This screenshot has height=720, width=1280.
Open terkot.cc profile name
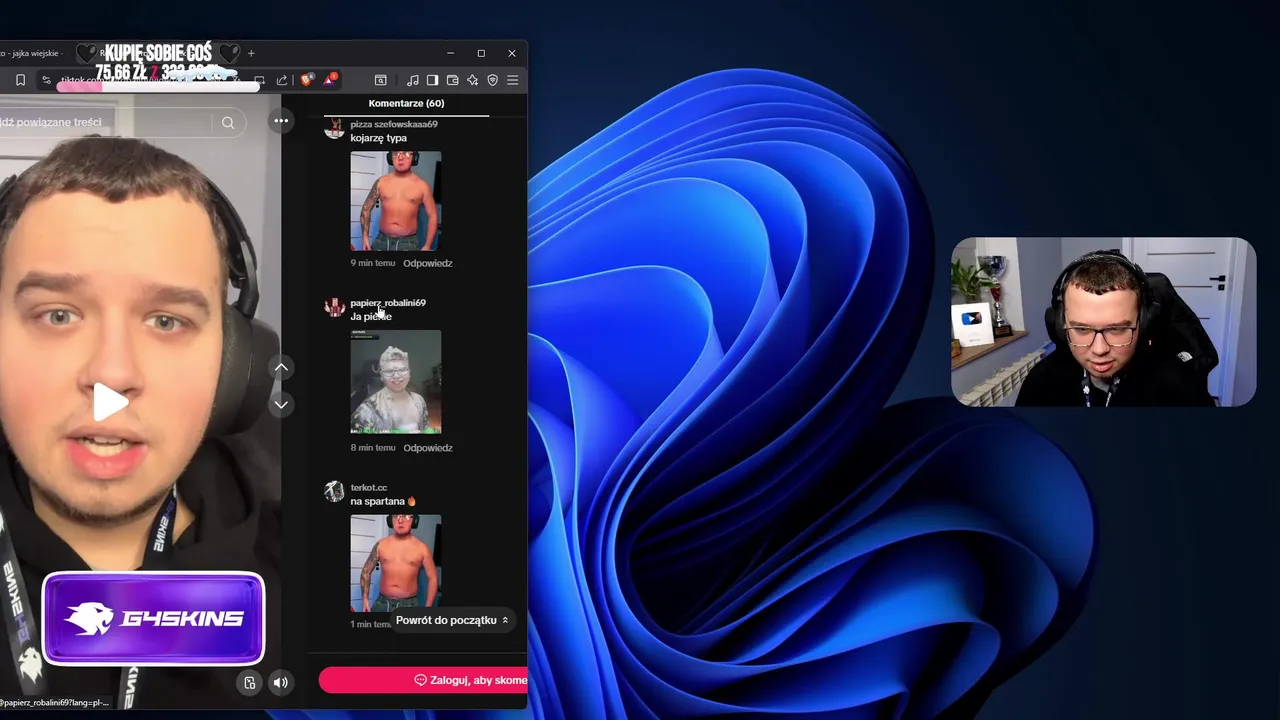click(368, 487)
